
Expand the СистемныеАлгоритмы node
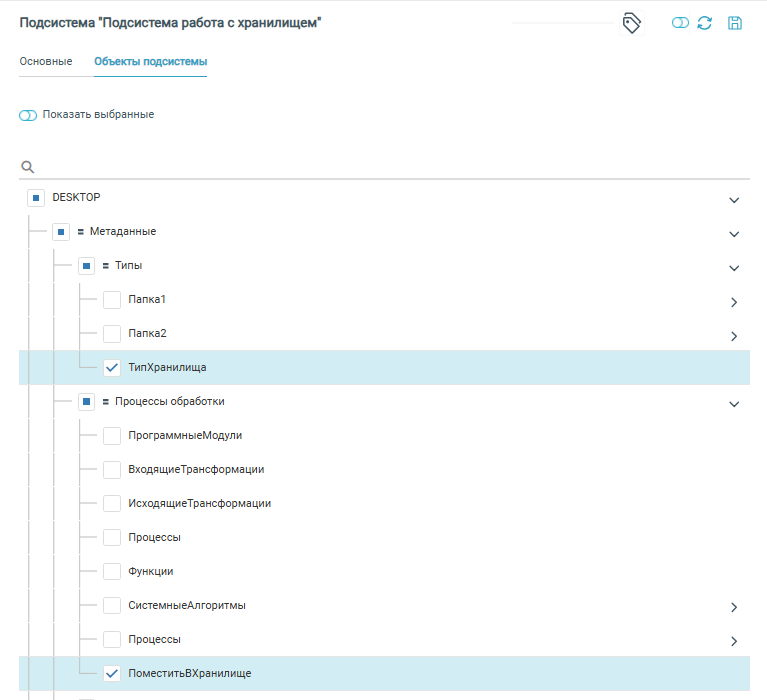(x=734, y=607)
